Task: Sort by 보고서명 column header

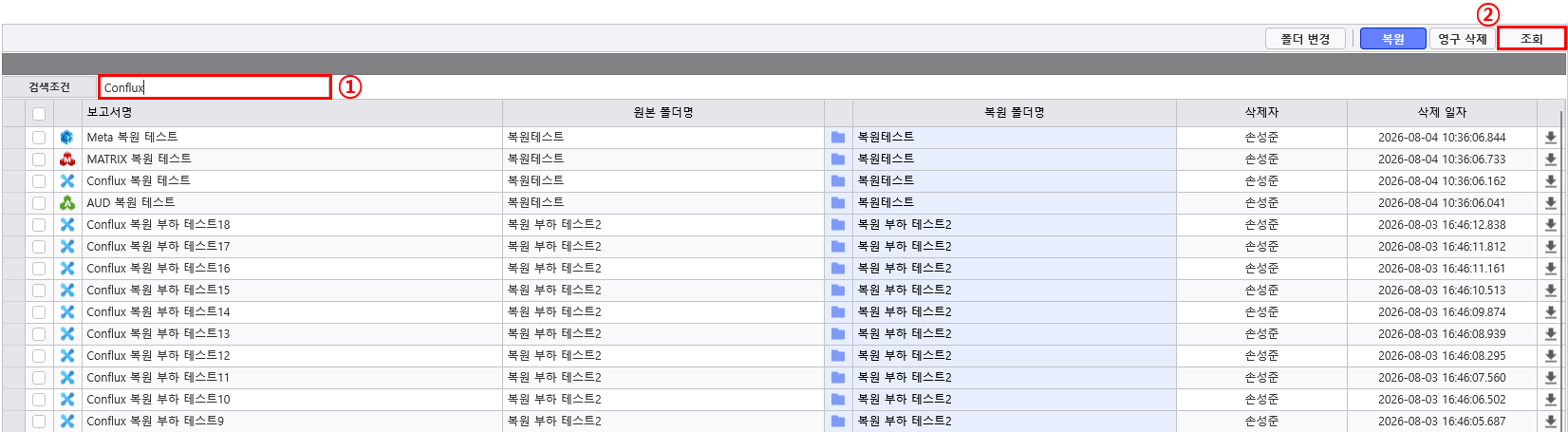Action: click(x=292, y=113)
